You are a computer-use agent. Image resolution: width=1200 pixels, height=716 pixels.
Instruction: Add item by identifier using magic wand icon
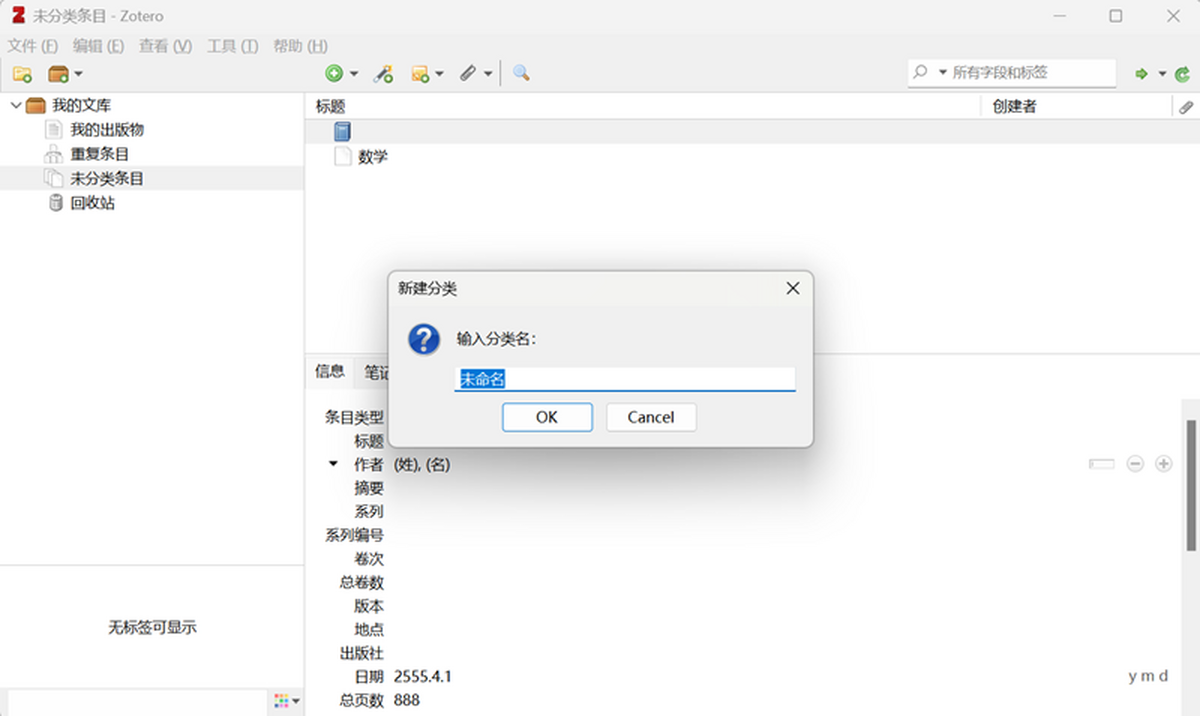point(384,73)
